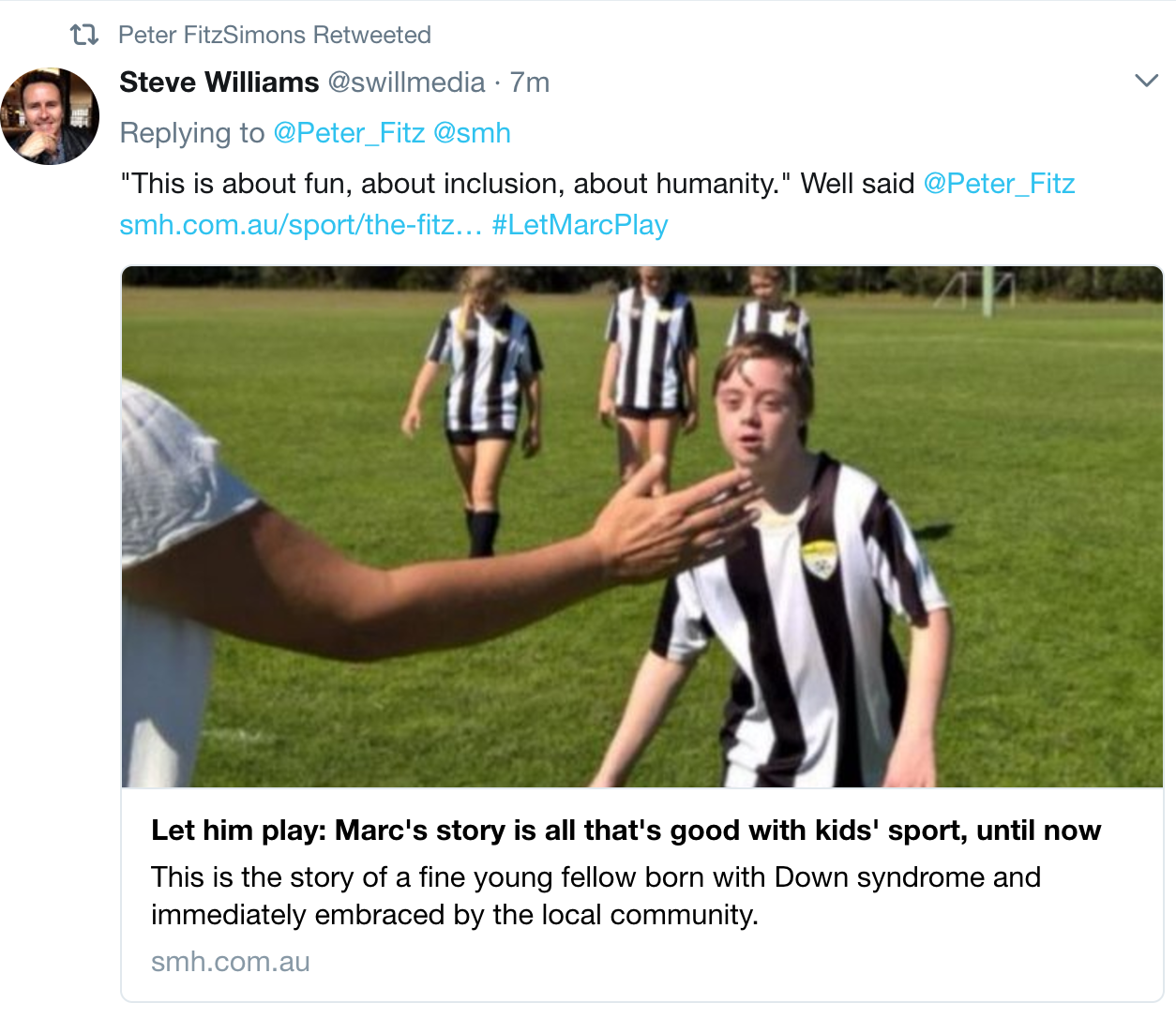Viewport: 1176px width, 1033px height.
Task: Click the Steve Williams display name
Action: [x=219, y=82]
